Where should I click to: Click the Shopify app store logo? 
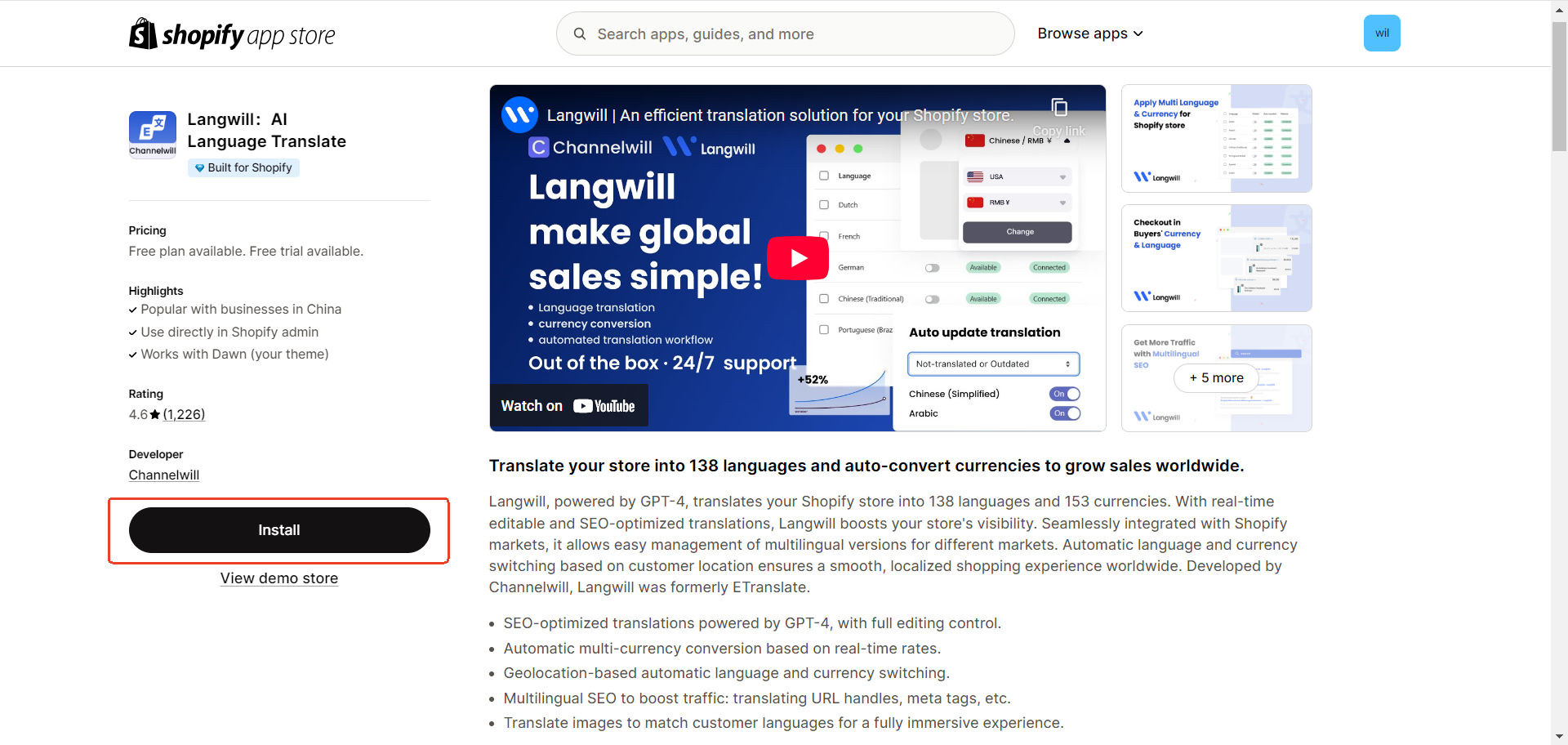pyautogui.click(x=232, y=34)
